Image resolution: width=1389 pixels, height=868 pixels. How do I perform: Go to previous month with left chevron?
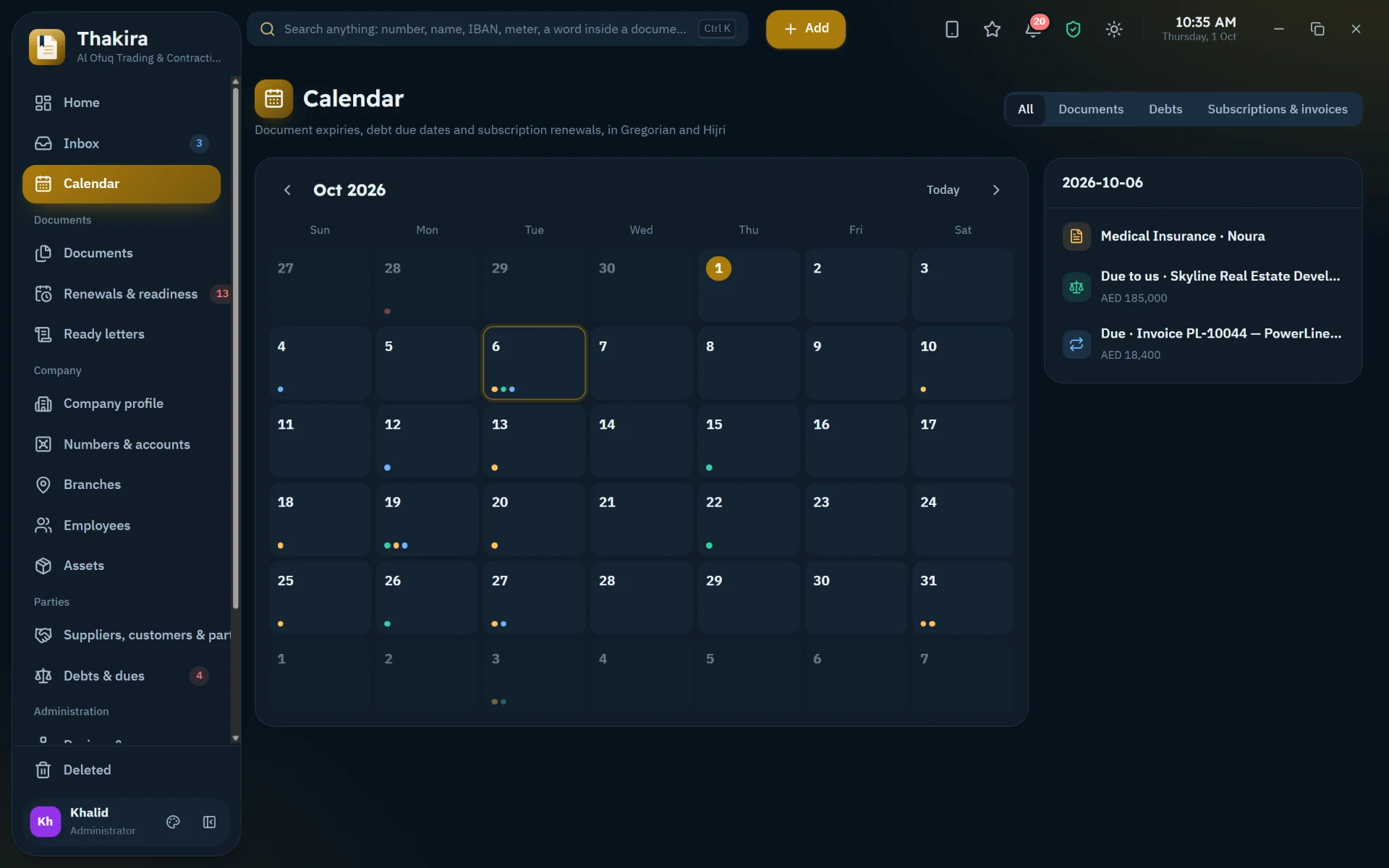(x=287, y=190)
